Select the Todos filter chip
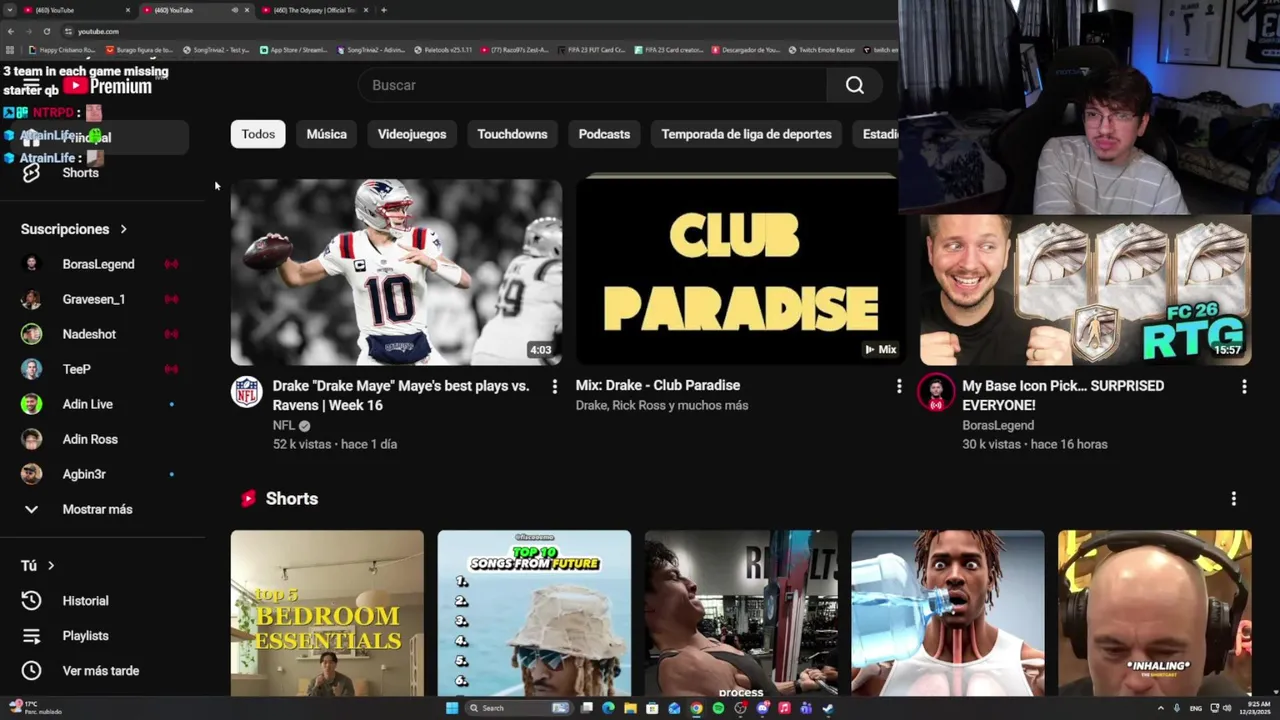 coord(258,134)
